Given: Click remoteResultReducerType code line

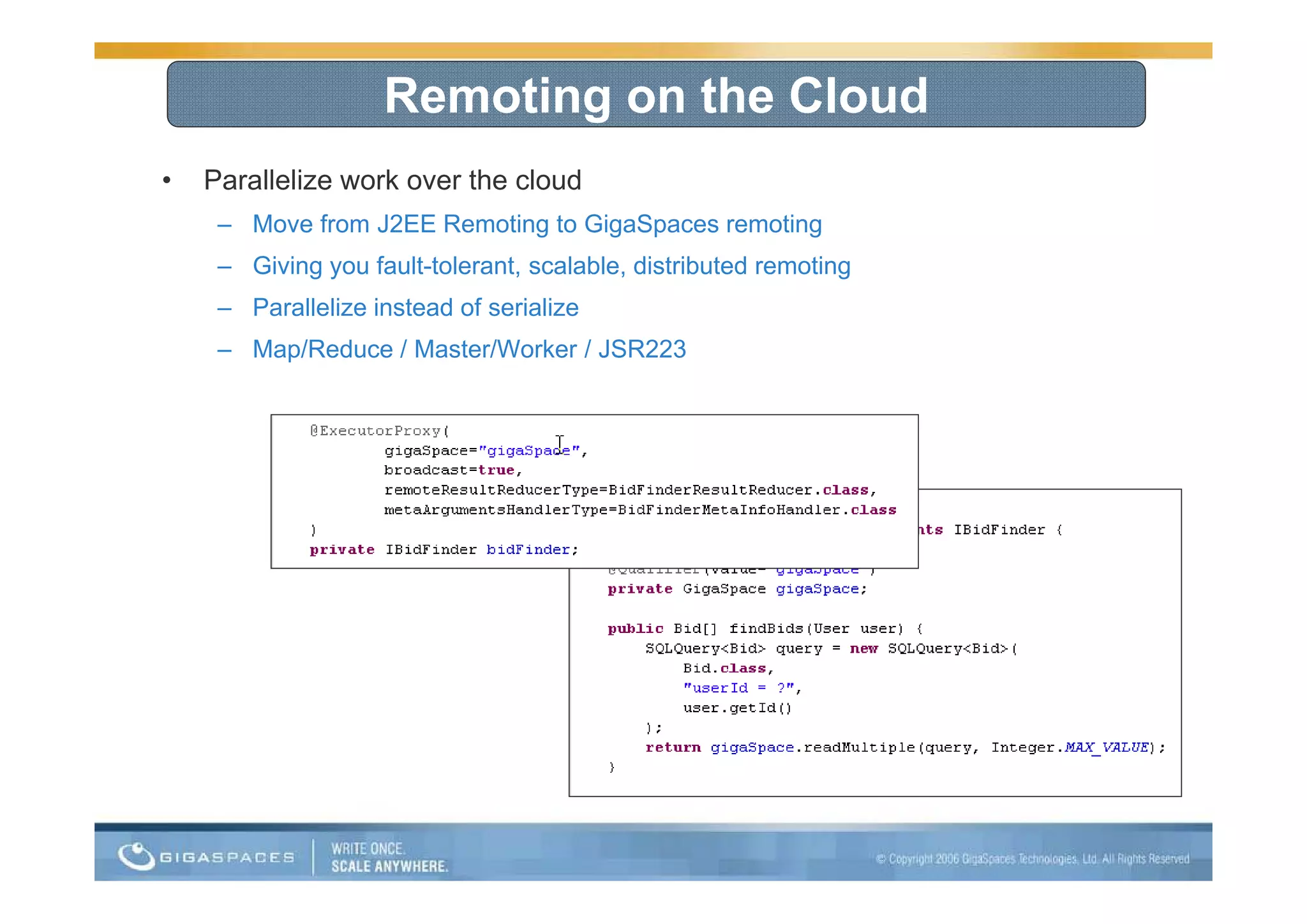Looking at the screenshot, I should pyautogui.click(x=630, y=490).
